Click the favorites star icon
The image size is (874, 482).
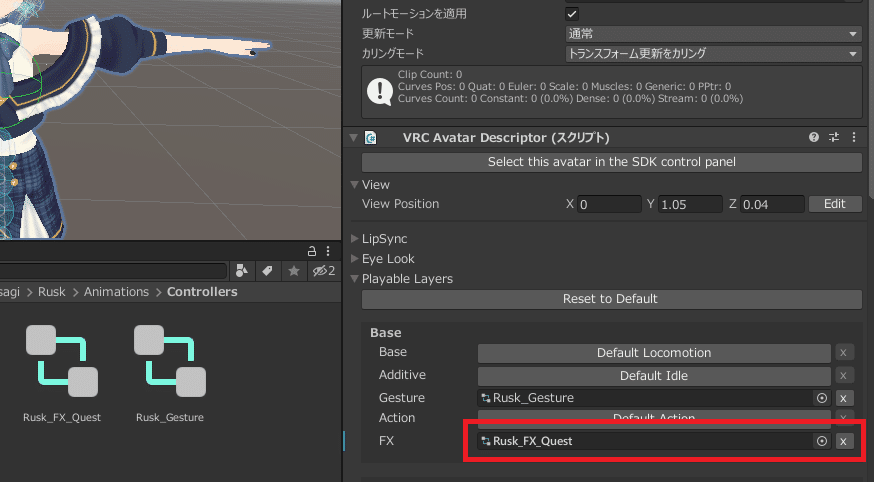294,271
